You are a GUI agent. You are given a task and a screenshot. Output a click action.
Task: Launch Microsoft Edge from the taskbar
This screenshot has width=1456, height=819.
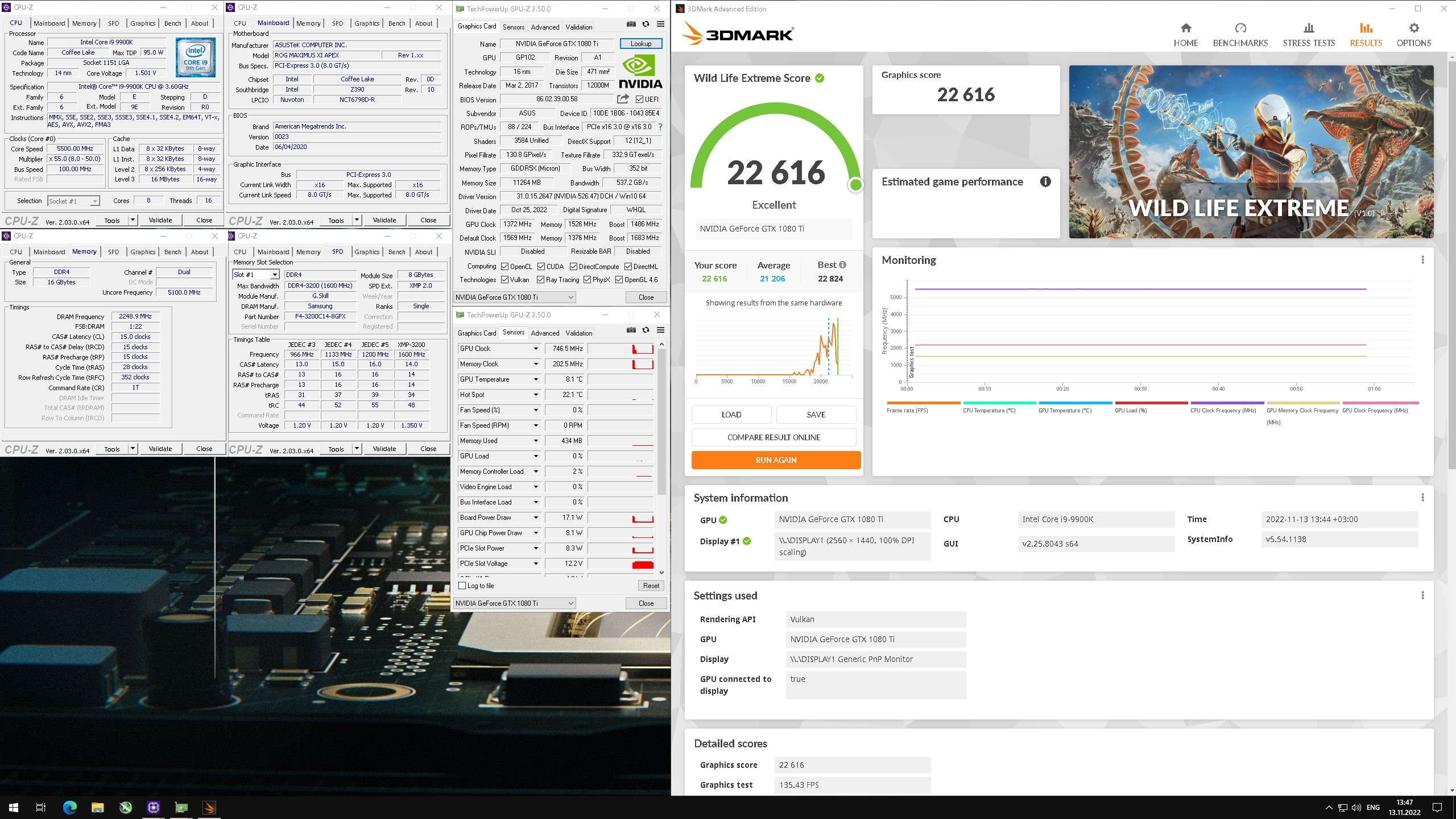pyautogui.click(x=69, y=808)
